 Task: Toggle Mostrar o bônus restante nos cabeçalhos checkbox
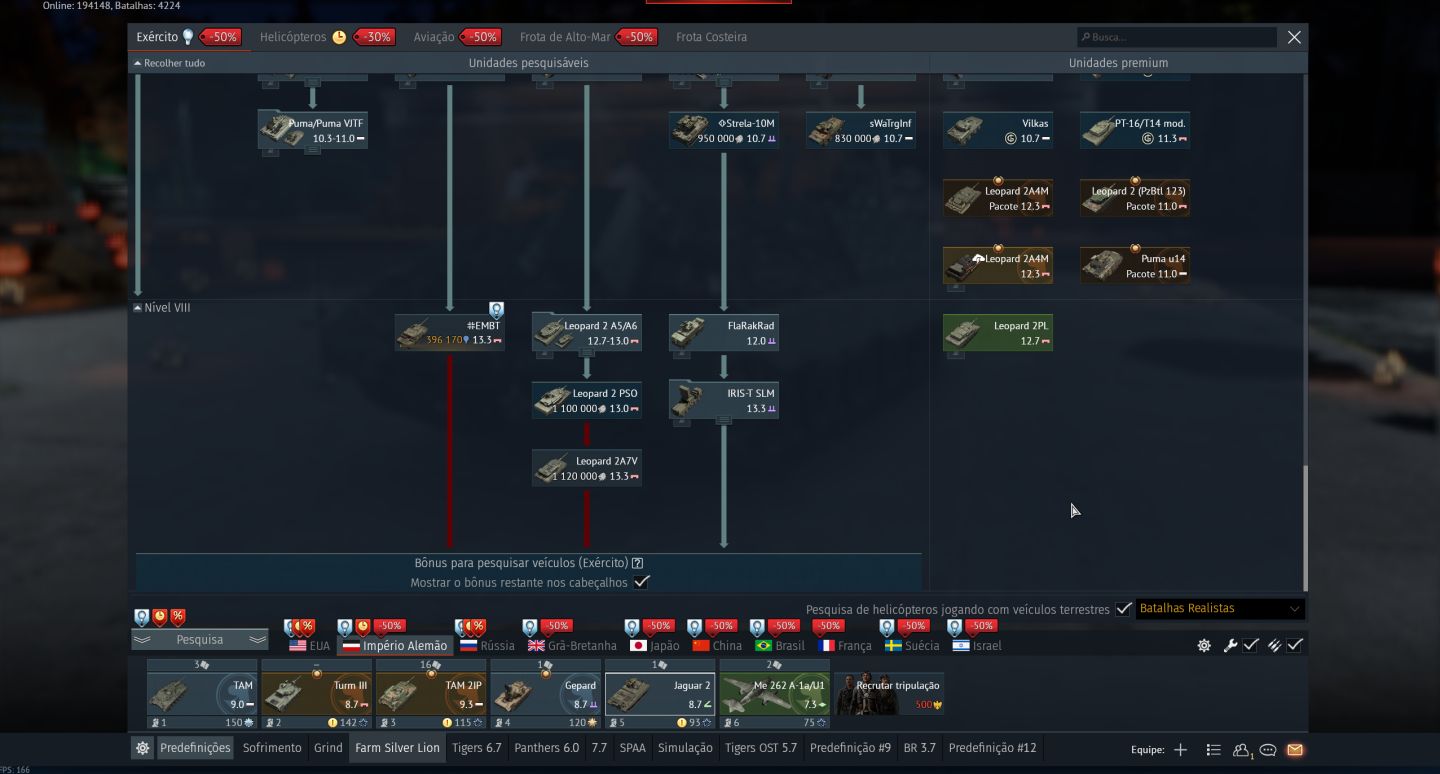[642, 582]
